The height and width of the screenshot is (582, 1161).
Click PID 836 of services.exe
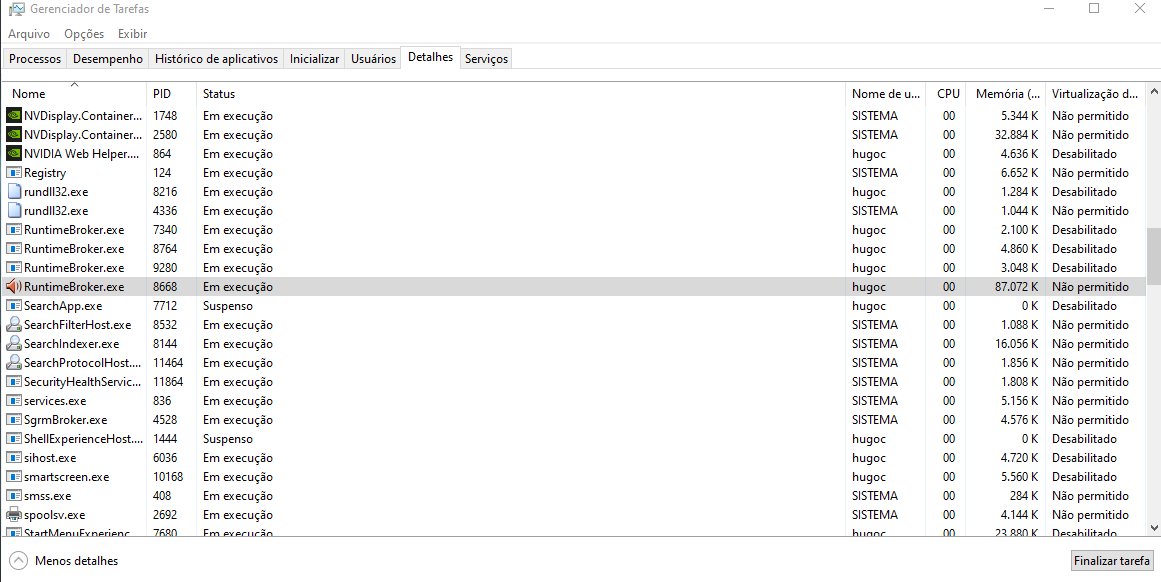click(162, 401)
